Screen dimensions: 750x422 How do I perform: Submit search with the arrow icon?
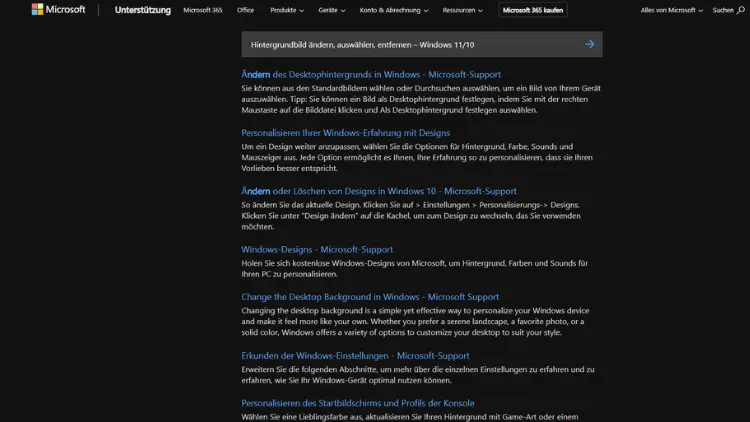(x=589, y=44)
